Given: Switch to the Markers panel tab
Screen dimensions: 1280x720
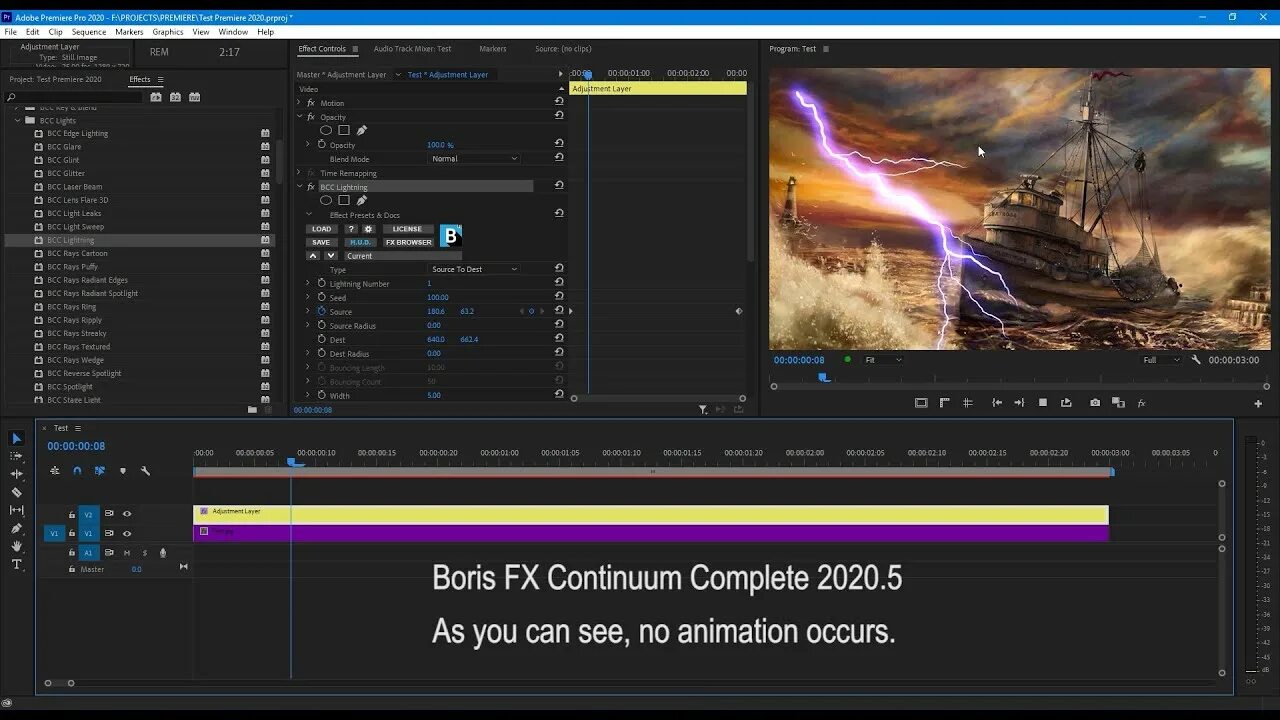Looking at the screenshot, I should (492, 49).
